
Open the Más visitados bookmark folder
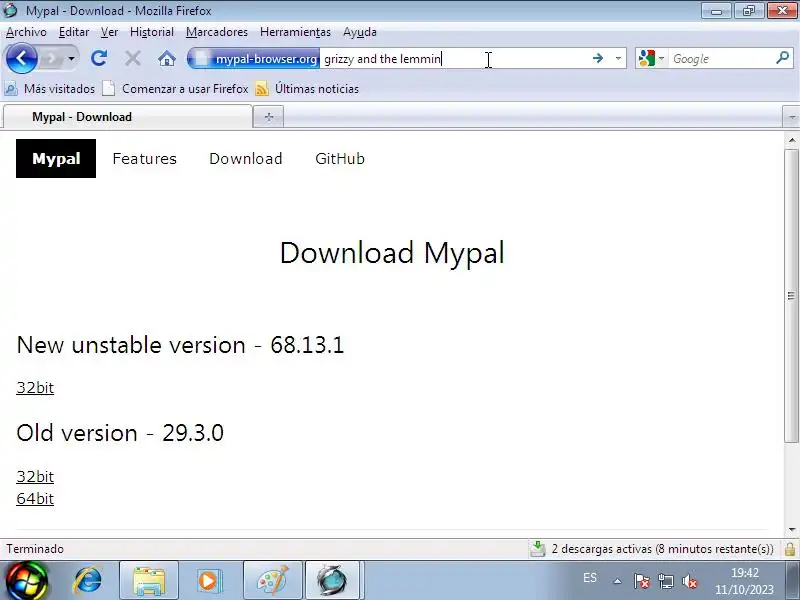pyautogui.click(x=49, y=89)
